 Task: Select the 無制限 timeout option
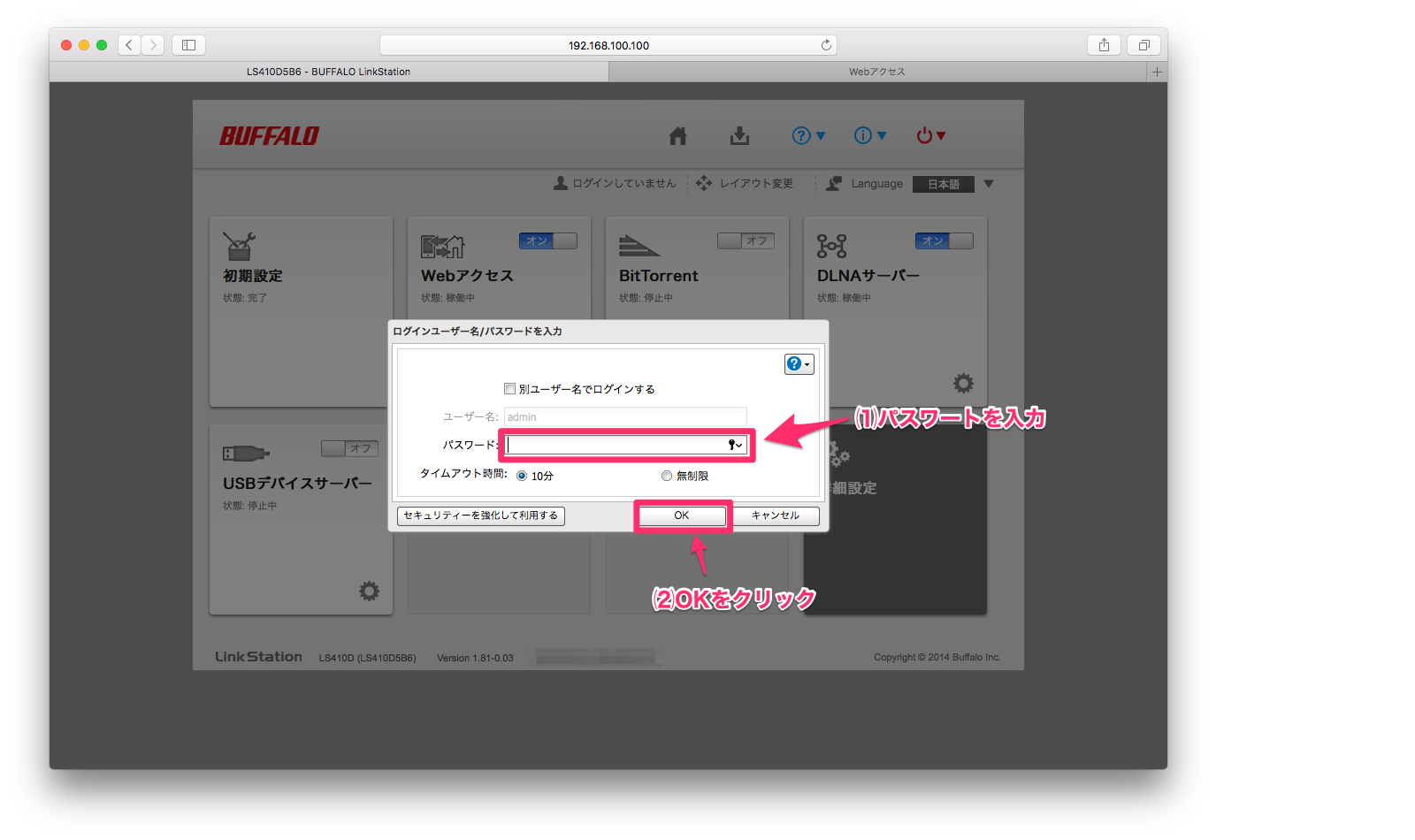pos(667,476)
